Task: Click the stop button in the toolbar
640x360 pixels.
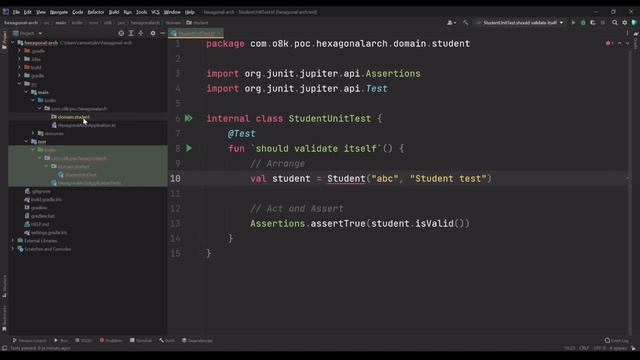Action: pos(603,23)
